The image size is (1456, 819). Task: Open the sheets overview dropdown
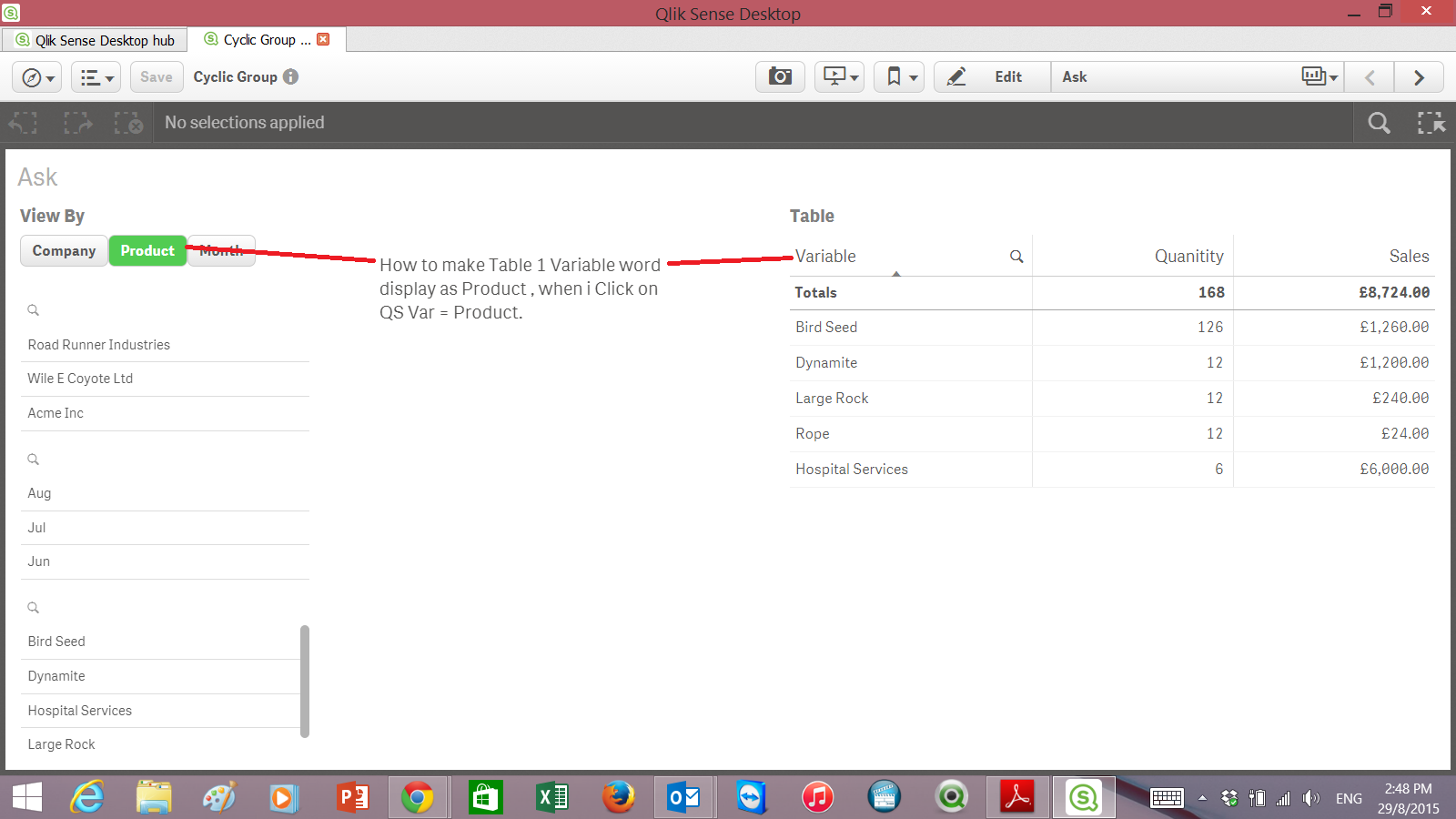(x=1319, y=77)
